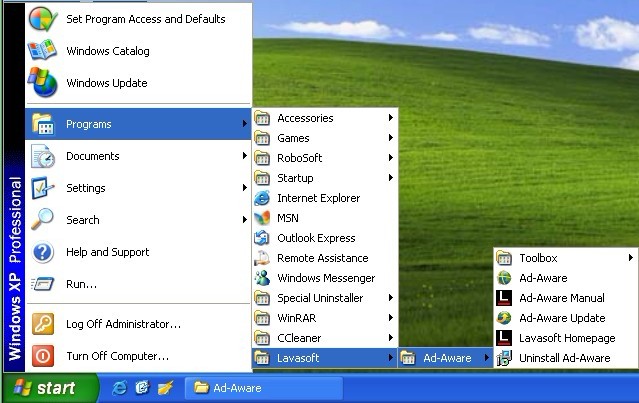Click the Lavasoft Homepage icon
The height and width of the screenshot is (403, 639).
[504, 338]
